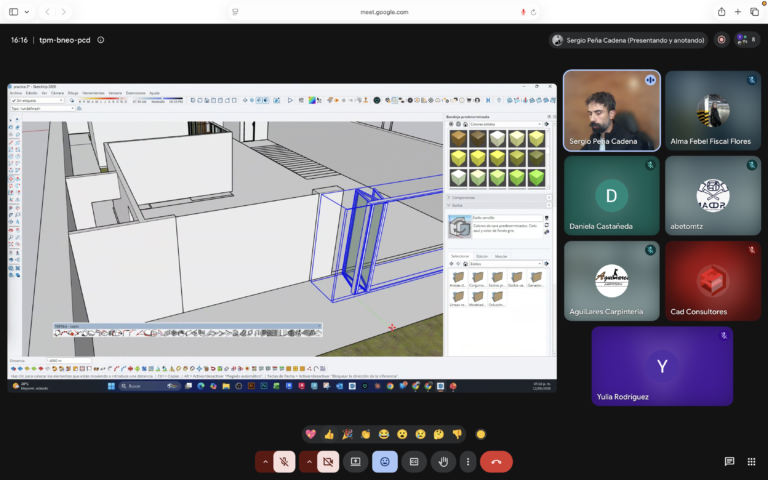This screenshot has height=480, width=768.
Task: Click the browser share icon
Action: [721, 12]
